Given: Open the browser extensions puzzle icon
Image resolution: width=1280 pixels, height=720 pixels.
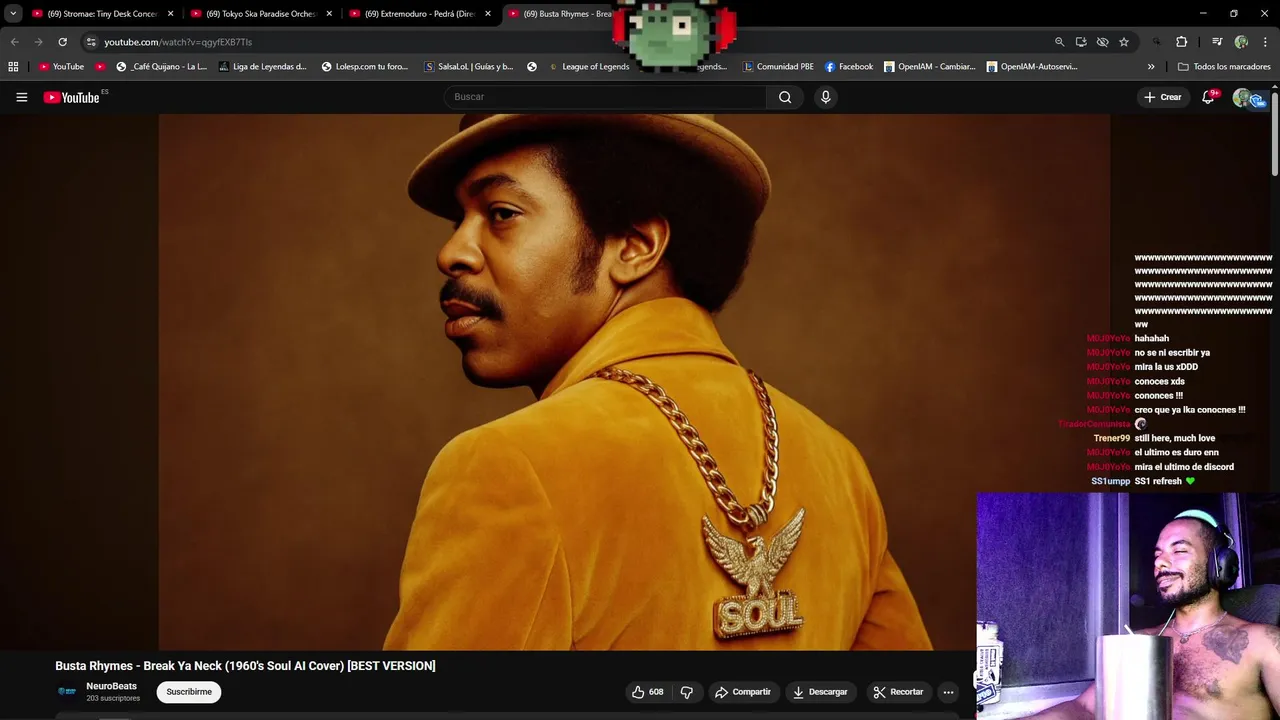Looking at the screenshot, I should tap(1181, 42).
